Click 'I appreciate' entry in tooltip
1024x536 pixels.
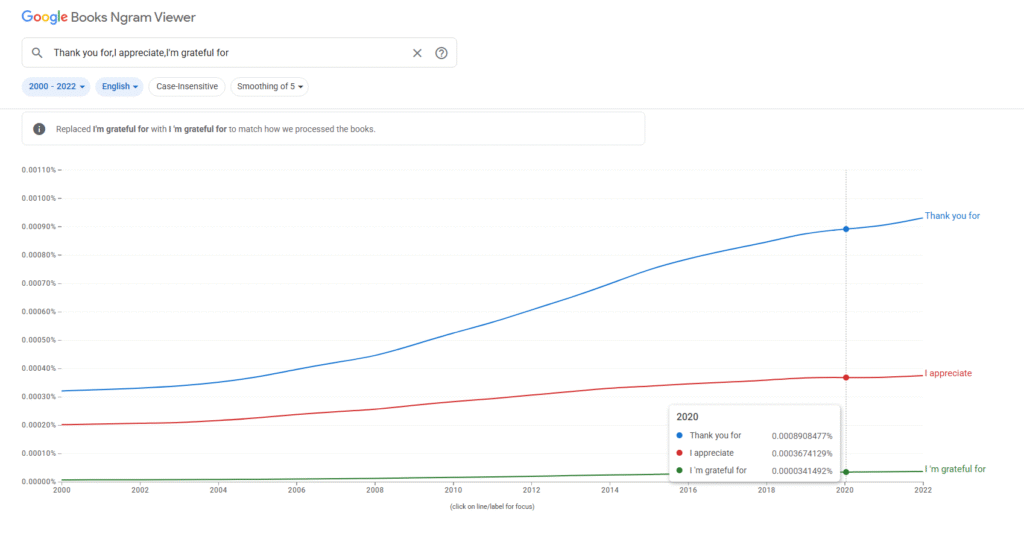[711, 452]
